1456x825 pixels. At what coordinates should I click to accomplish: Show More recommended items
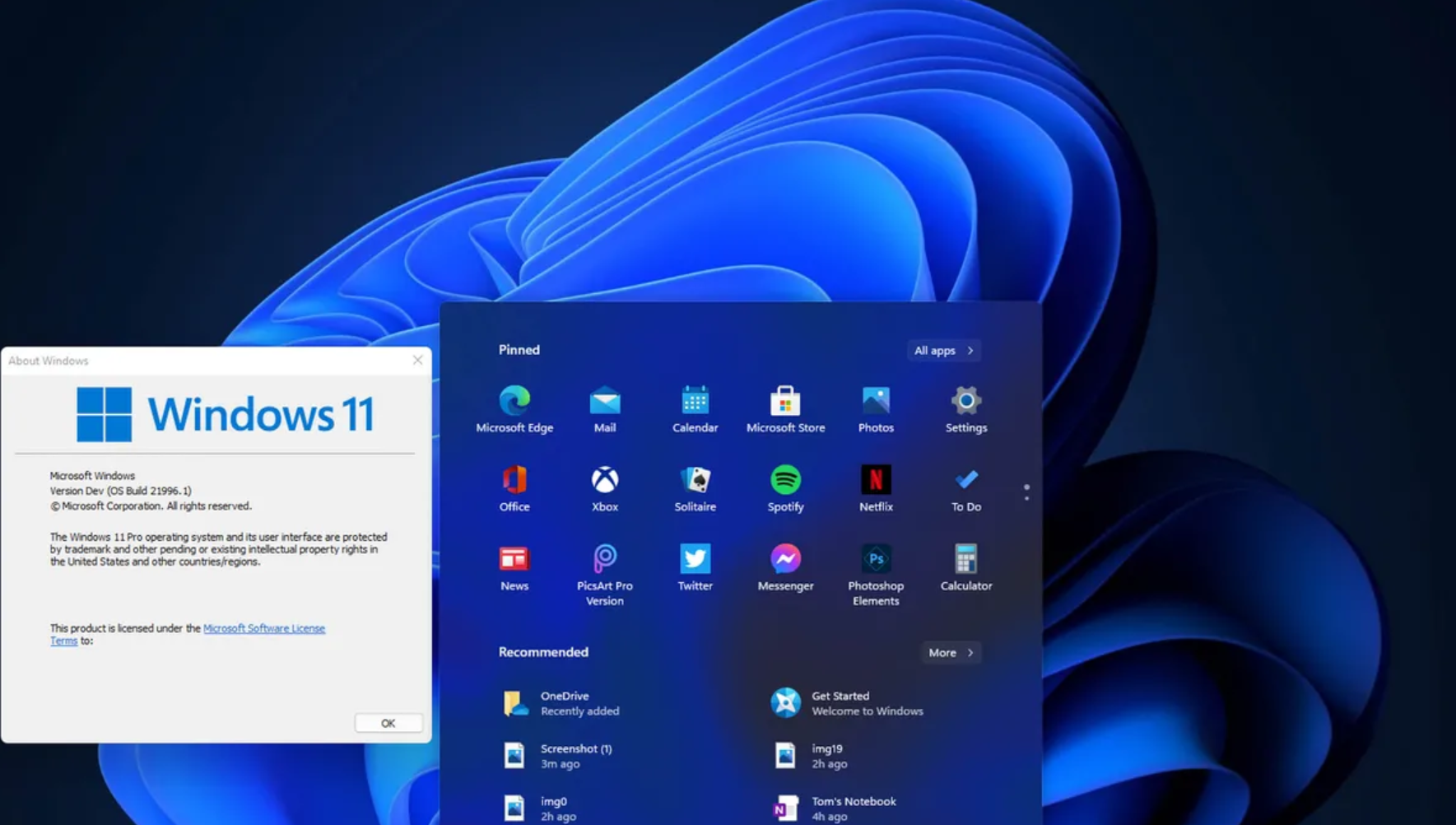[x=951, y=653]
